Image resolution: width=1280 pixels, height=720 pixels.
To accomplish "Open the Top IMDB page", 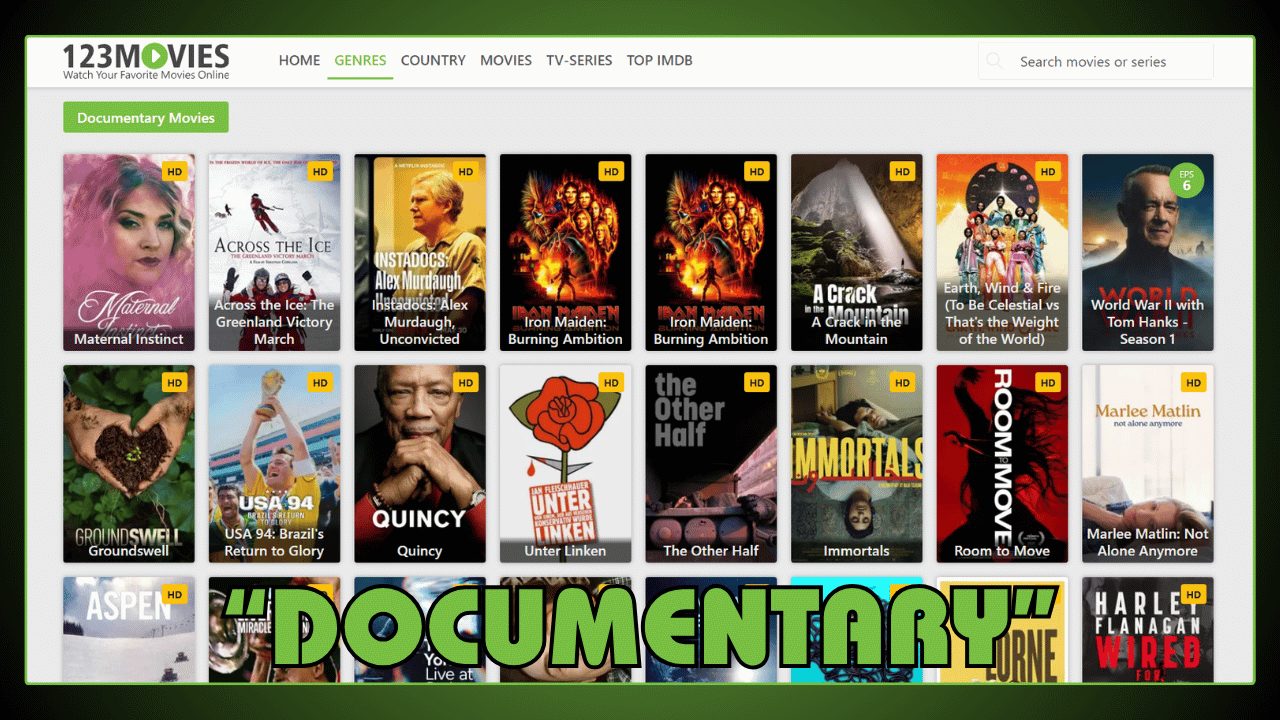I will pyautogui.click(x=660, y=60).
